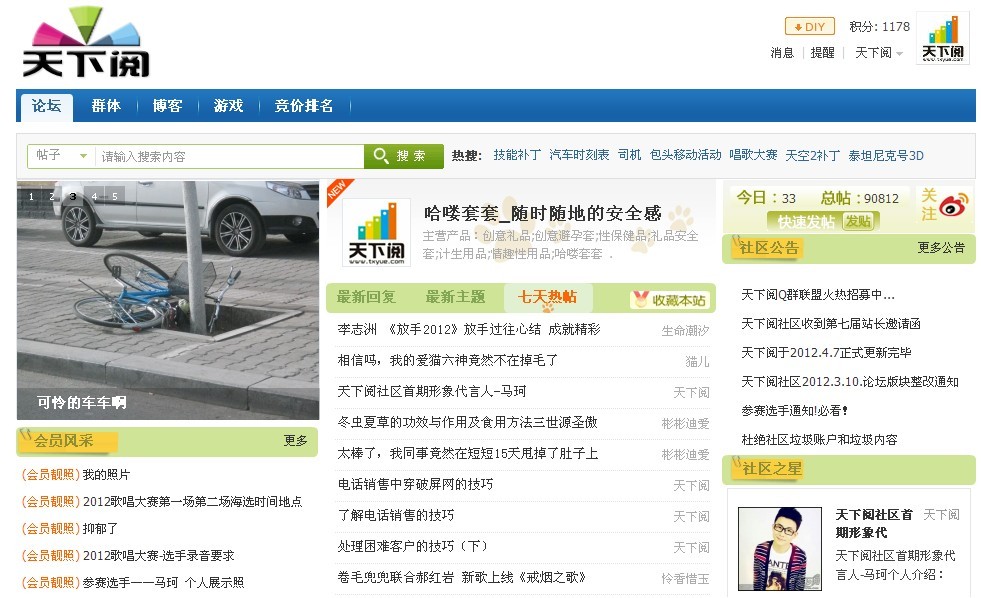The image size is (981, 598).
Task: Click the 可怜的车车啊 bicycle slideshow image
Action: [x=168, y=300]
